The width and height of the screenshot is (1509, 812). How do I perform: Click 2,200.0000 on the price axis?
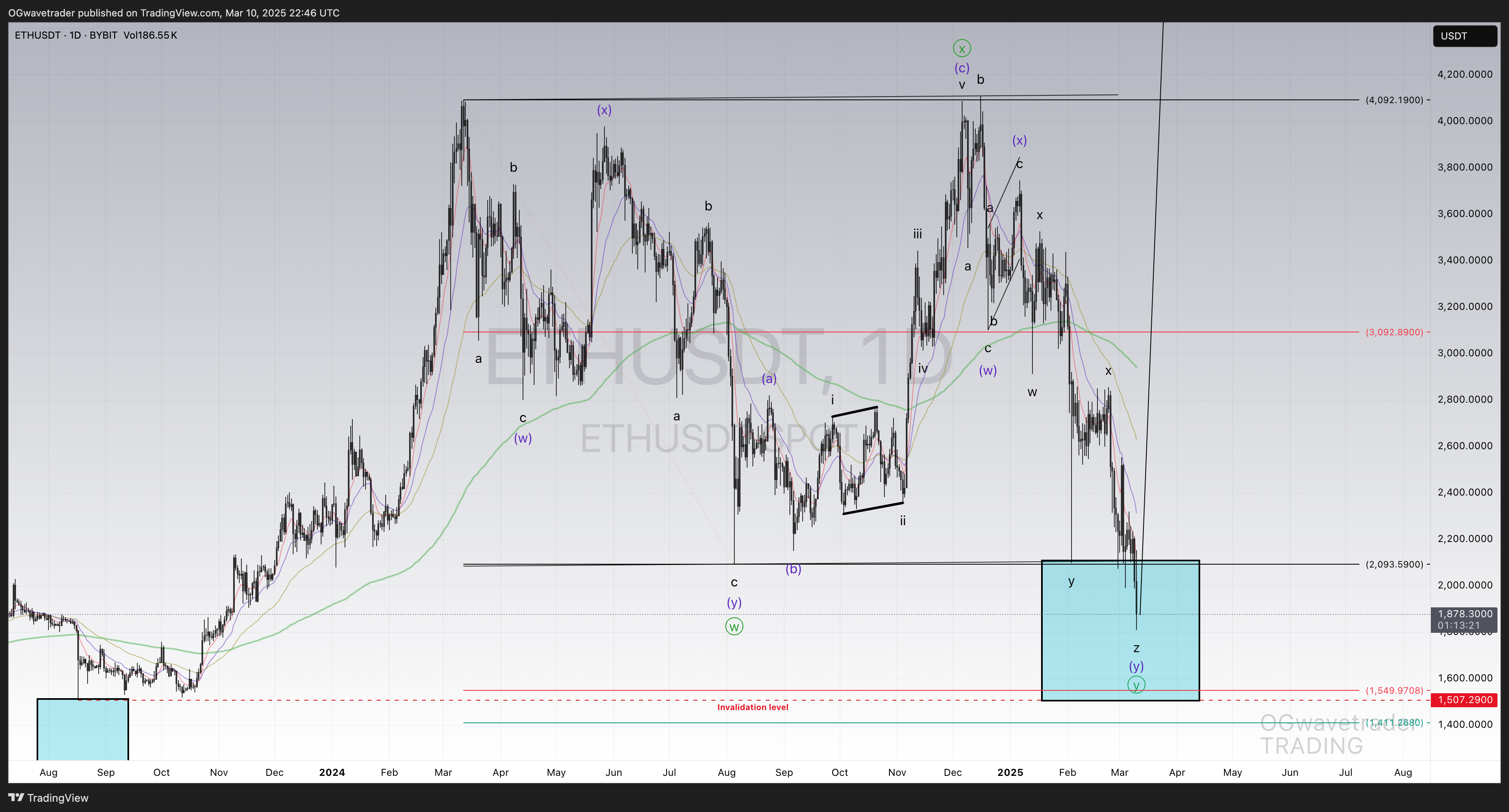click(x=1465, y=539)
